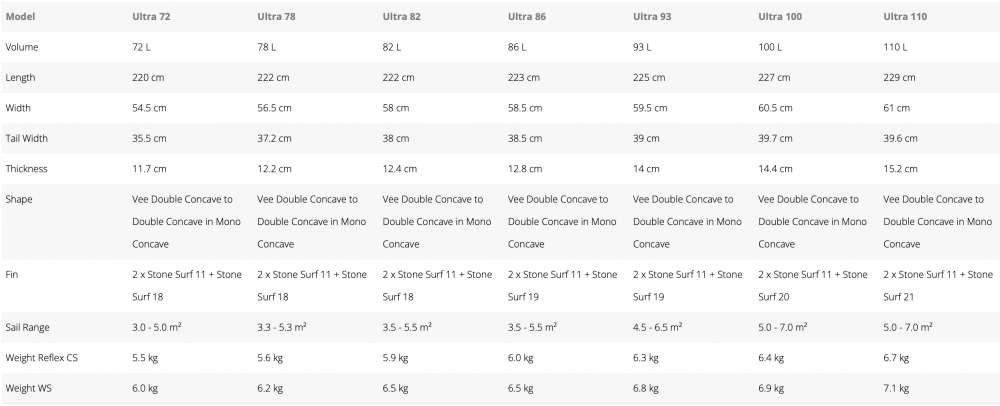Click the Sail Range row label
Image resolution: width=1000 pixels, height=406 pixels.
[29, 327]
